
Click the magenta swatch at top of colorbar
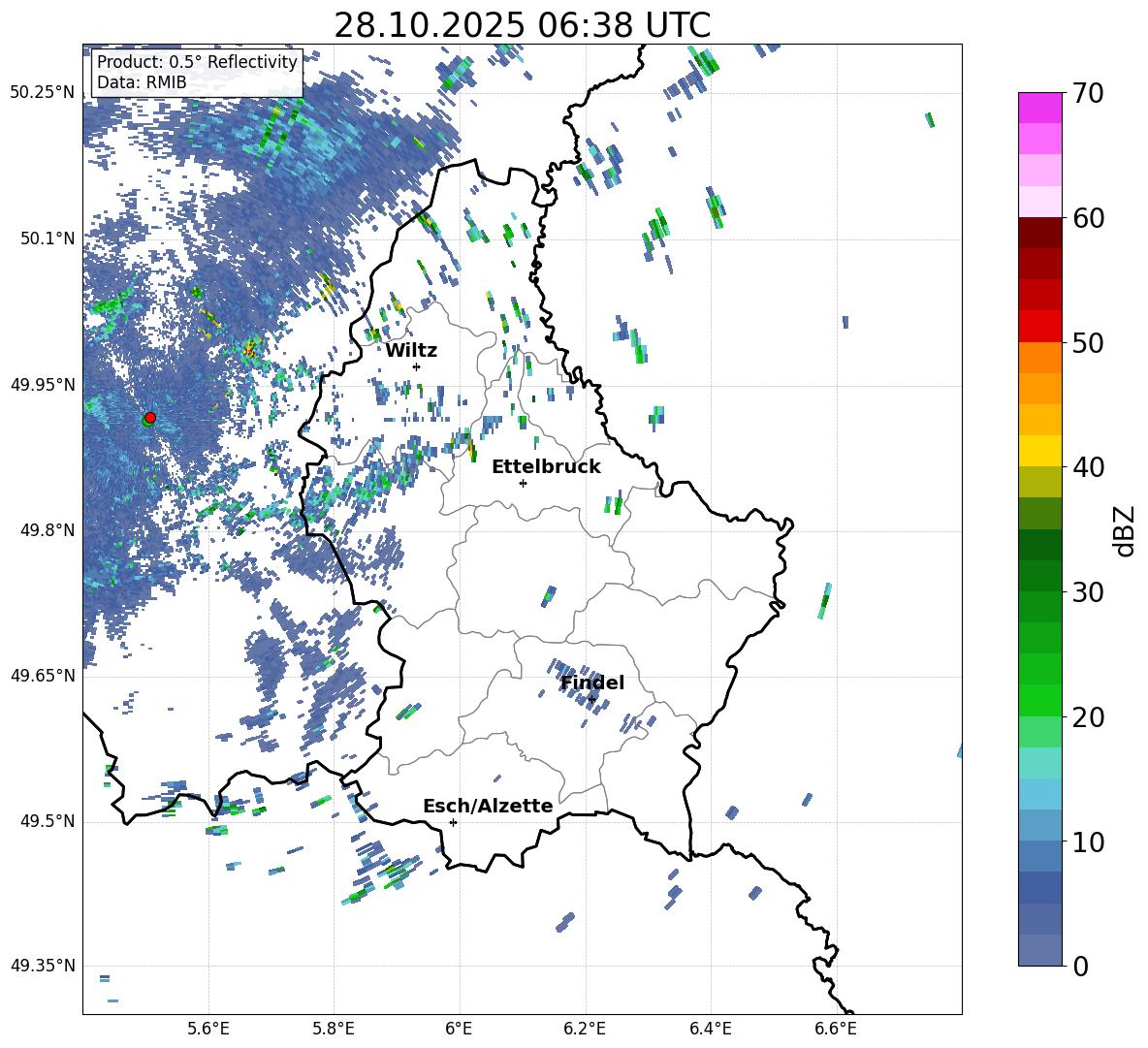(x=1040, y=108)
